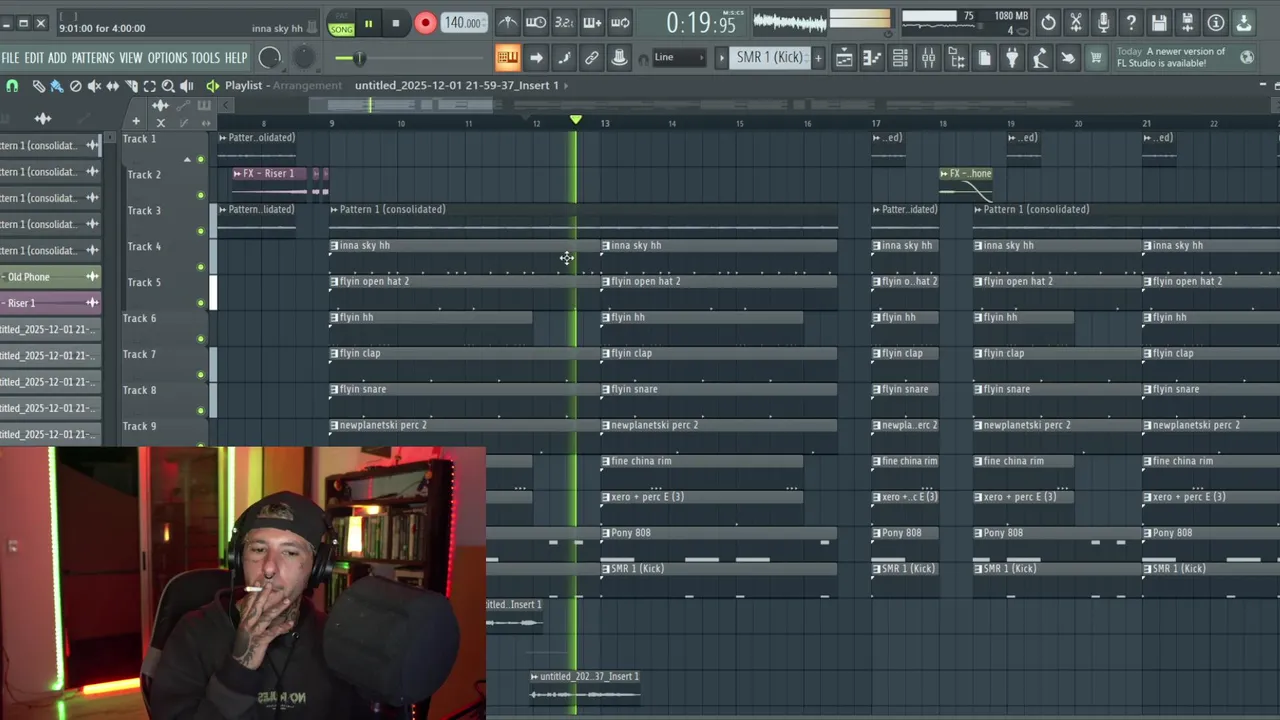Mute Track 8 with its green light

(x=200, y=411)
